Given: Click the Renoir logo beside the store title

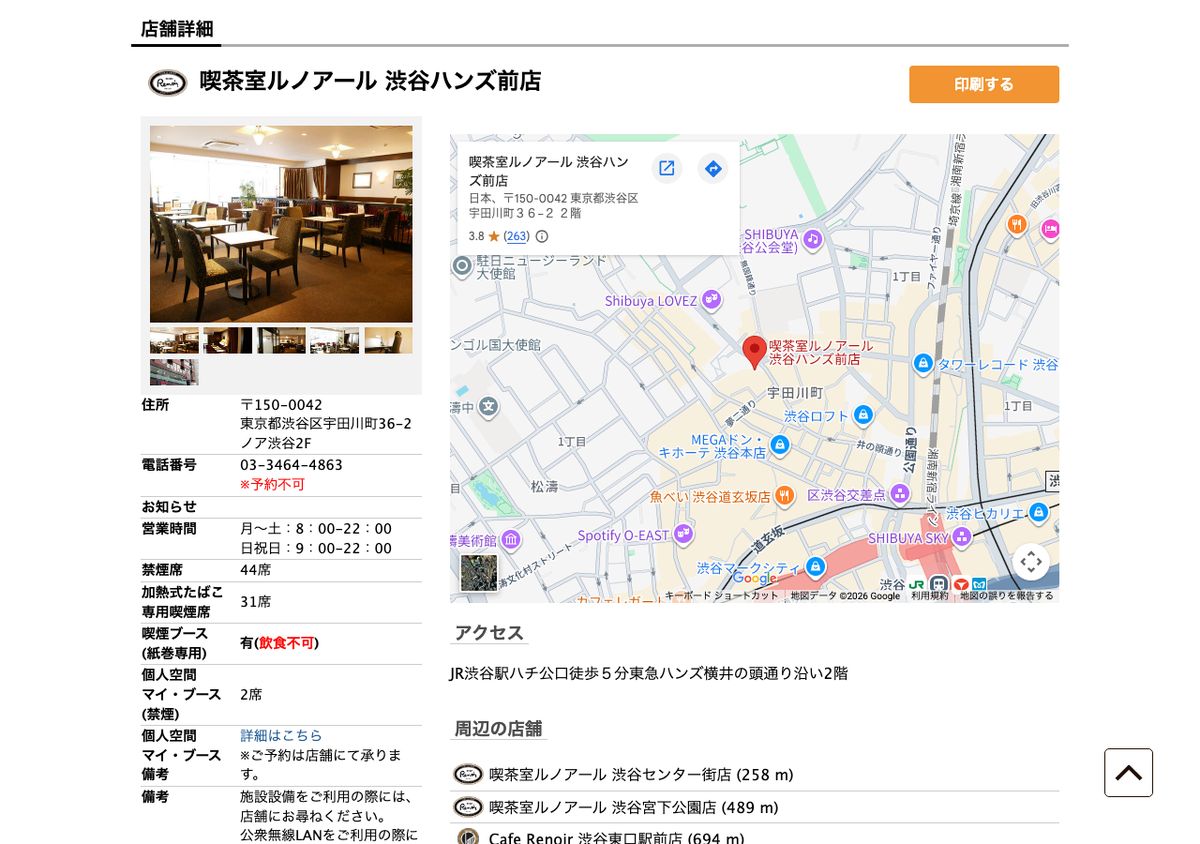Looking at the screenshot, I should 168,82.
